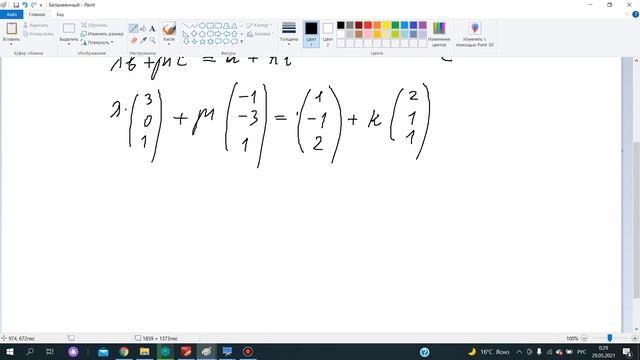Expand the Brushes (Кисти) dropdown arrow
The width and height of the screenshot is (640, 360).
(x=169, y=44)
